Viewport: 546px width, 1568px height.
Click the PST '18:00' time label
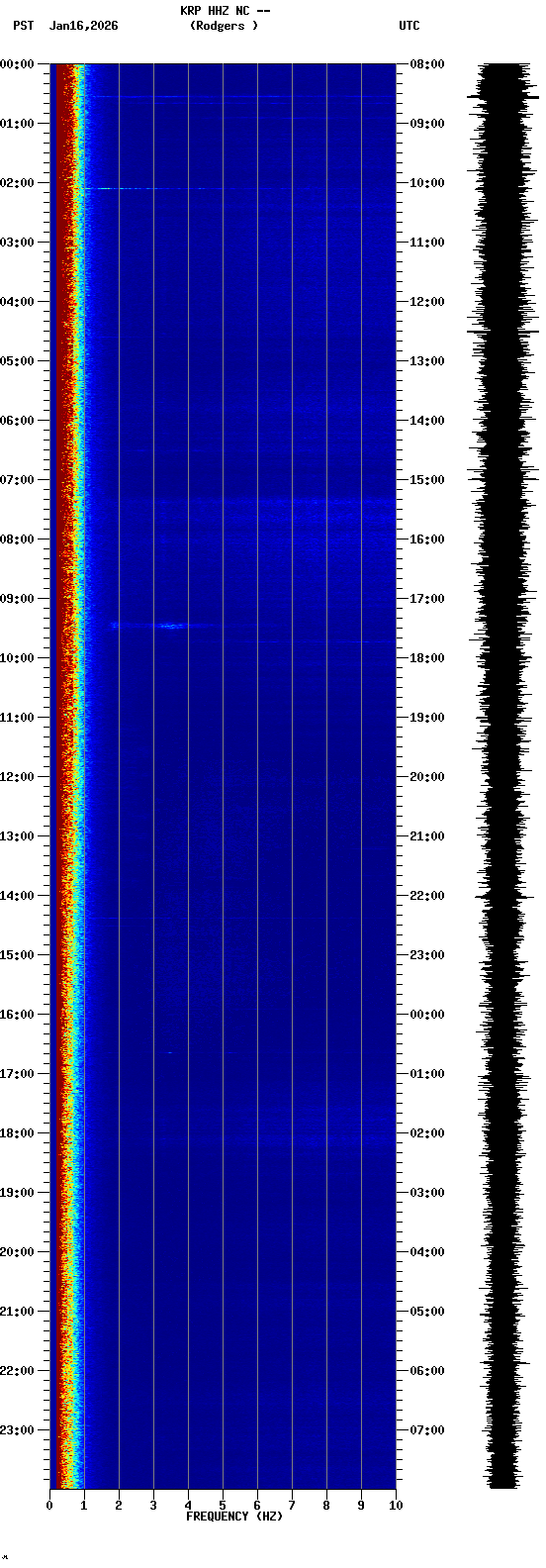17,1133
